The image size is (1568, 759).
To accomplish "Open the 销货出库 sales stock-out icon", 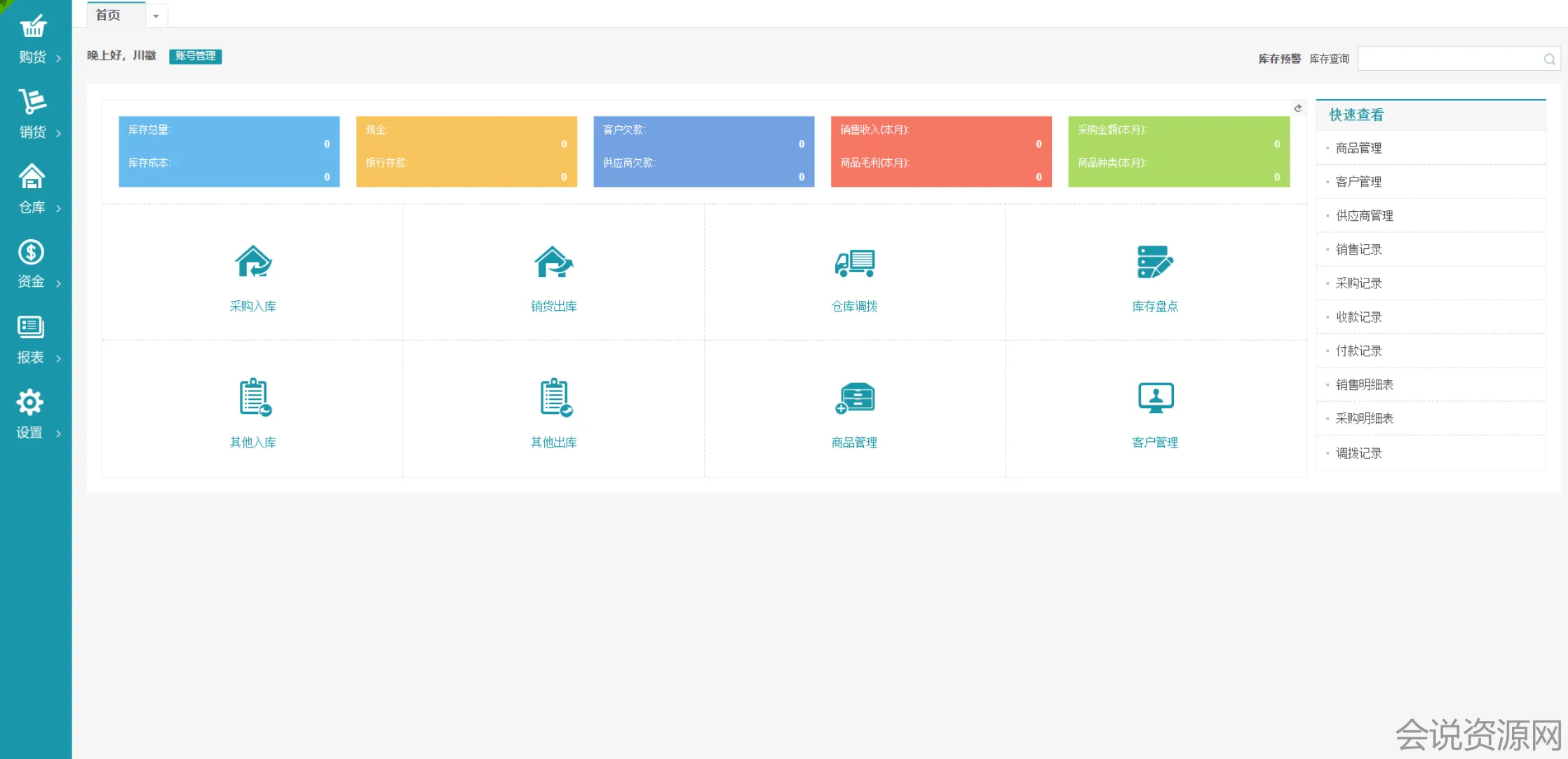I will tap(553, 262).
